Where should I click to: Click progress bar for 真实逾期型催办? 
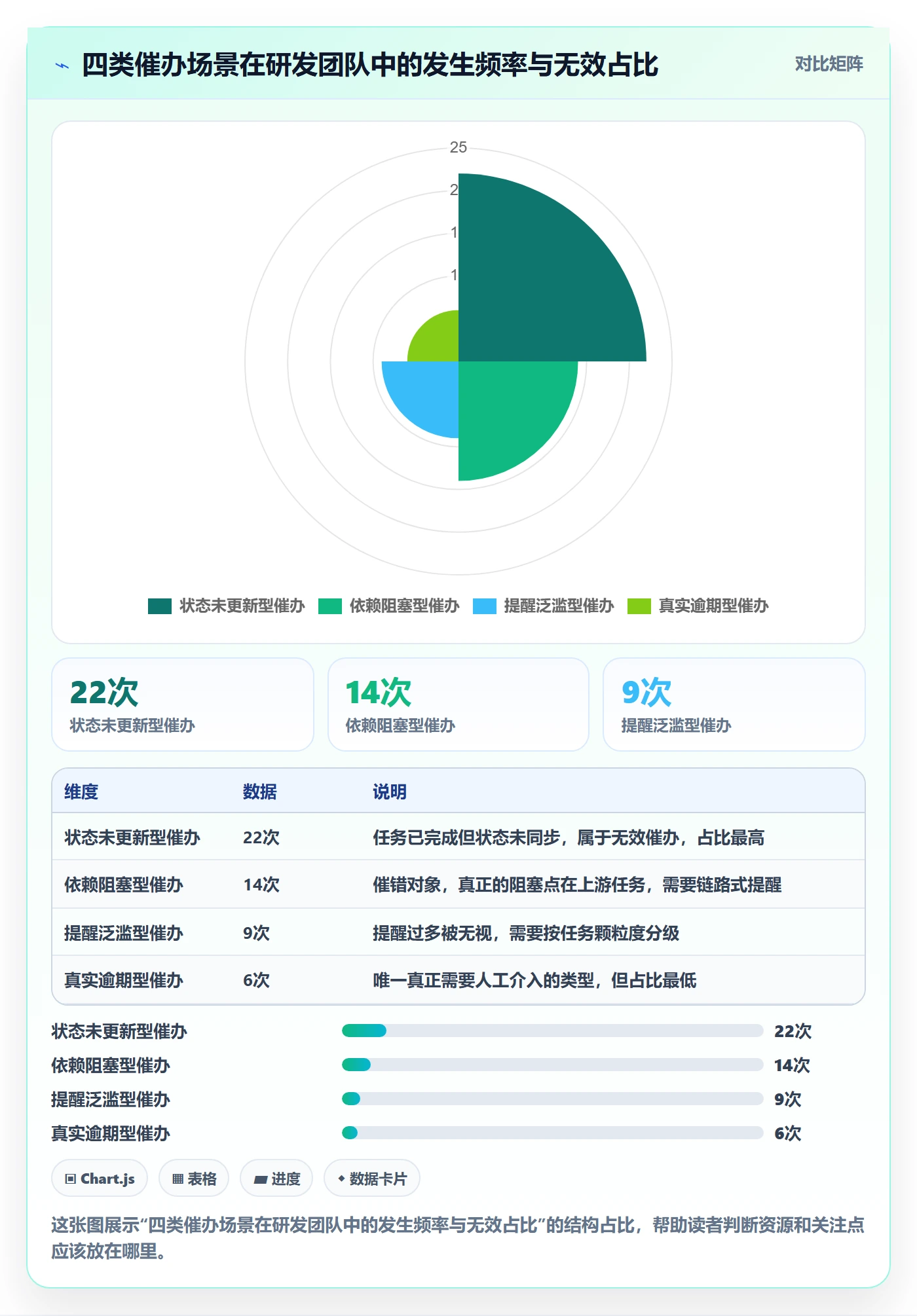click(x=552, y=1133)
